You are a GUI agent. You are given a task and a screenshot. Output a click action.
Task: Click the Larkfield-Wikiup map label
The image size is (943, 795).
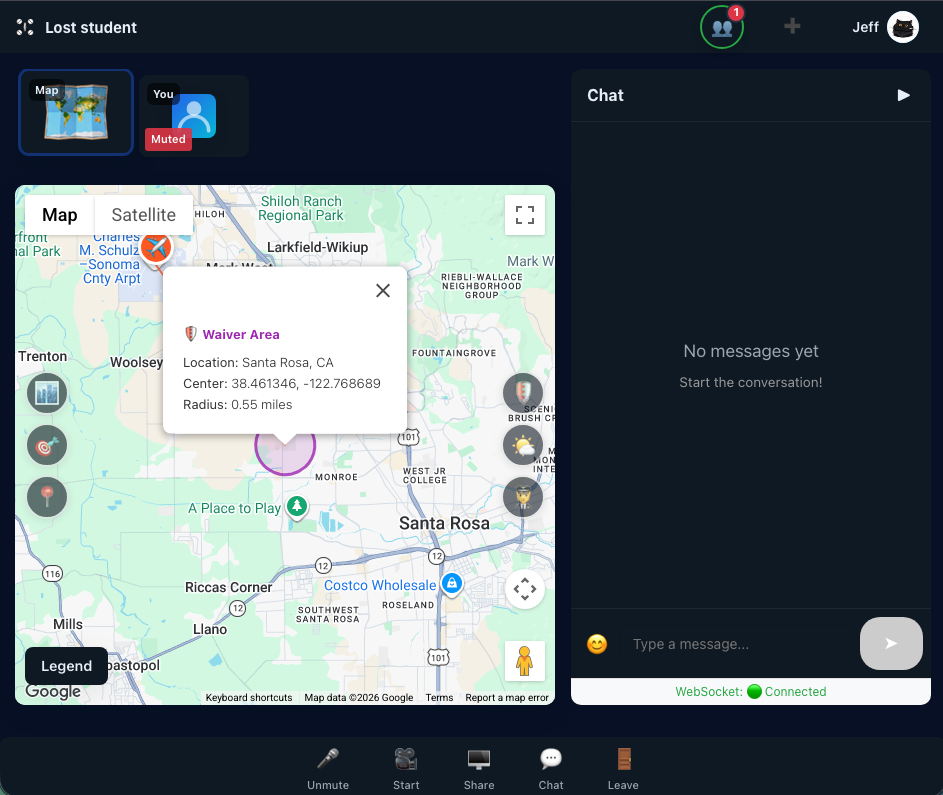(x=318, y=247)
